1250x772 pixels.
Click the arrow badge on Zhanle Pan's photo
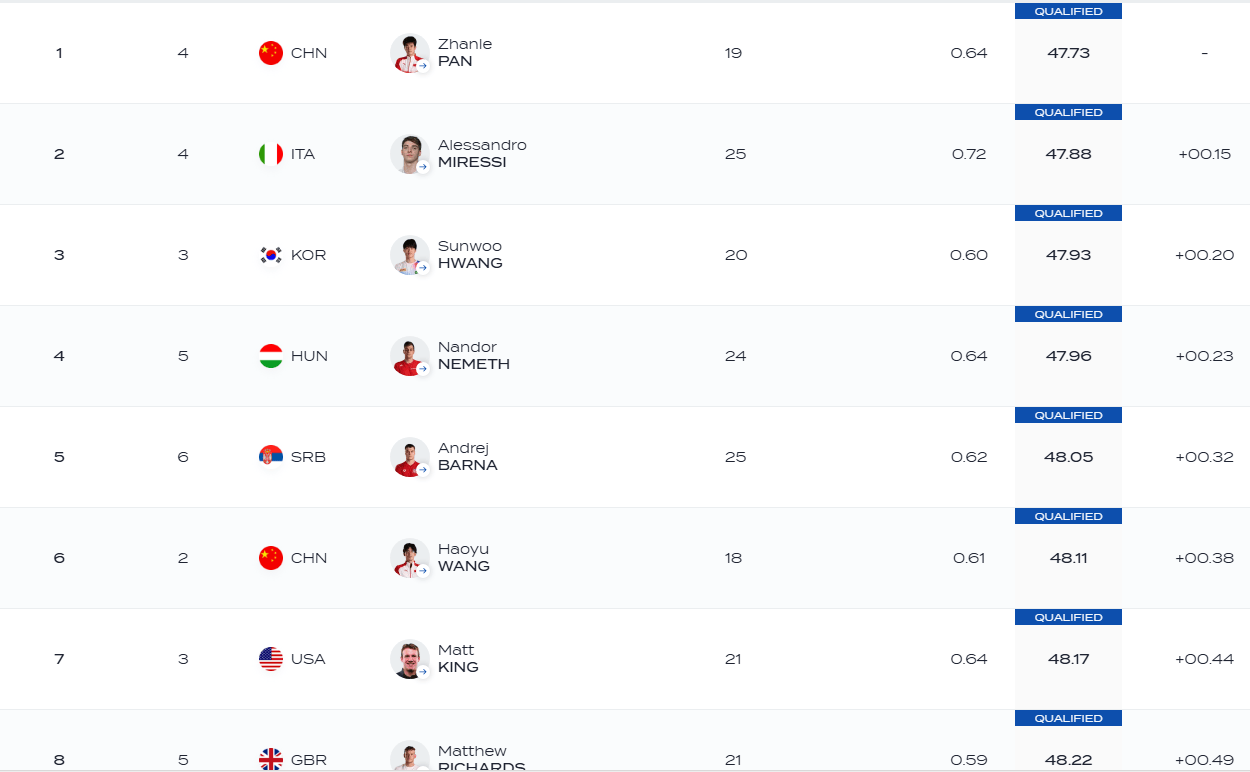click(423, 66)
